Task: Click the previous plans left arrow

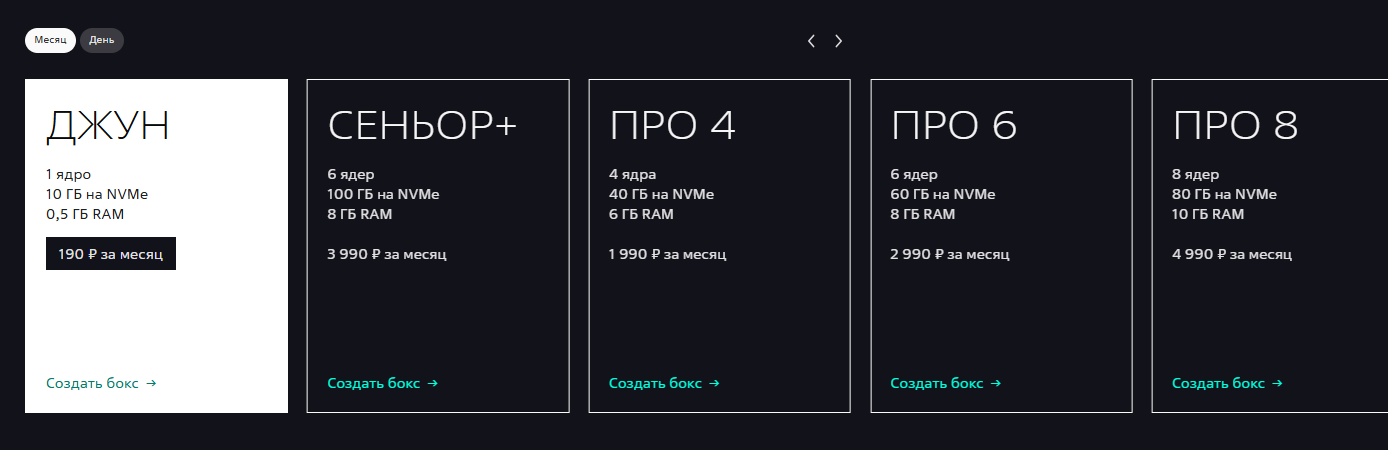Action: point(811,41)
